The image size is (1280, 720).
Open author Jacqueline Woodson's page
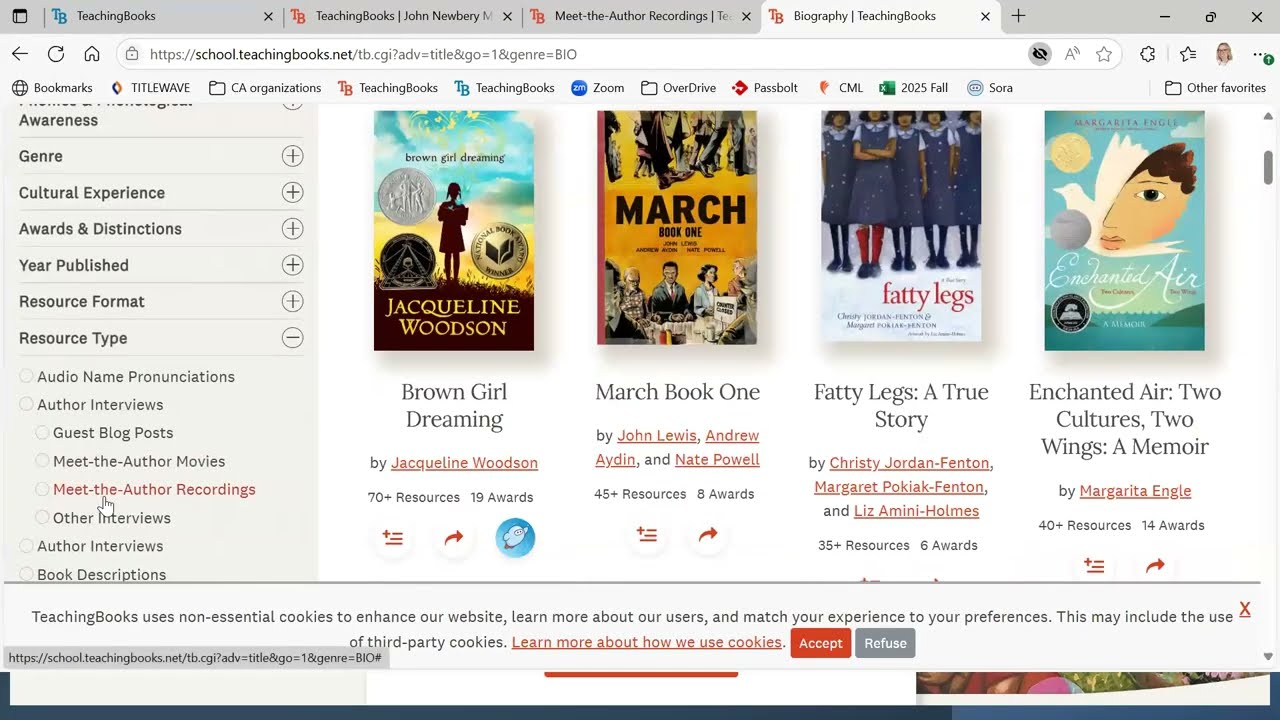(464, 462)
